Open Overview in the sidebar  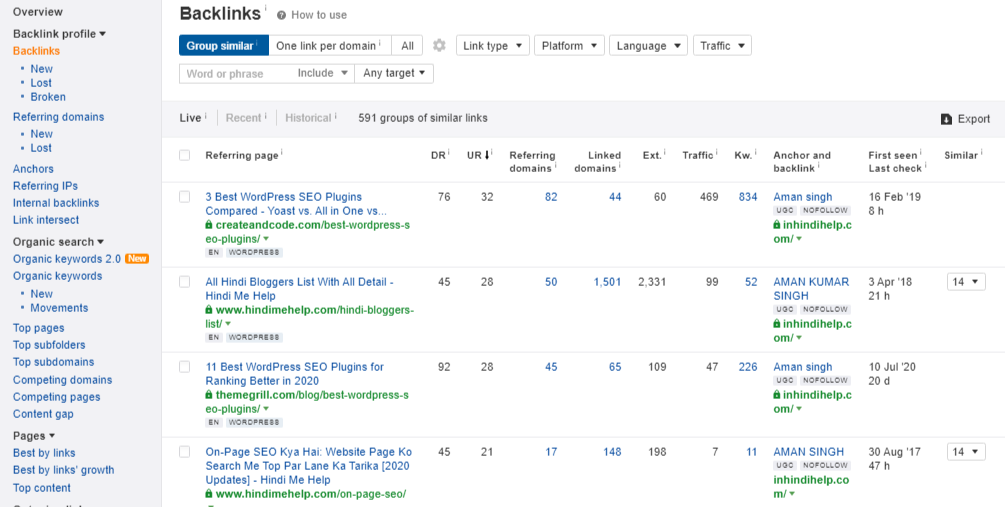click(38, 12)
